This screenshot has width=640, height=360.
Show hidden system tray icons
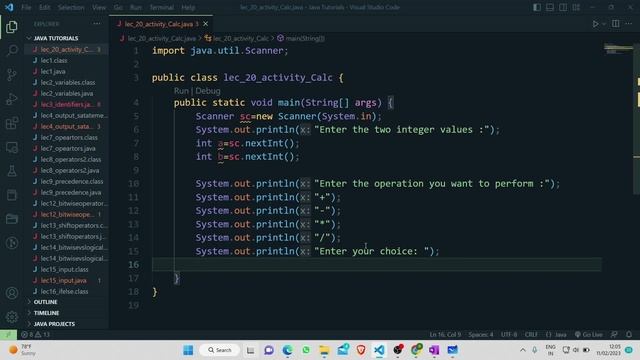click(522, 350)
